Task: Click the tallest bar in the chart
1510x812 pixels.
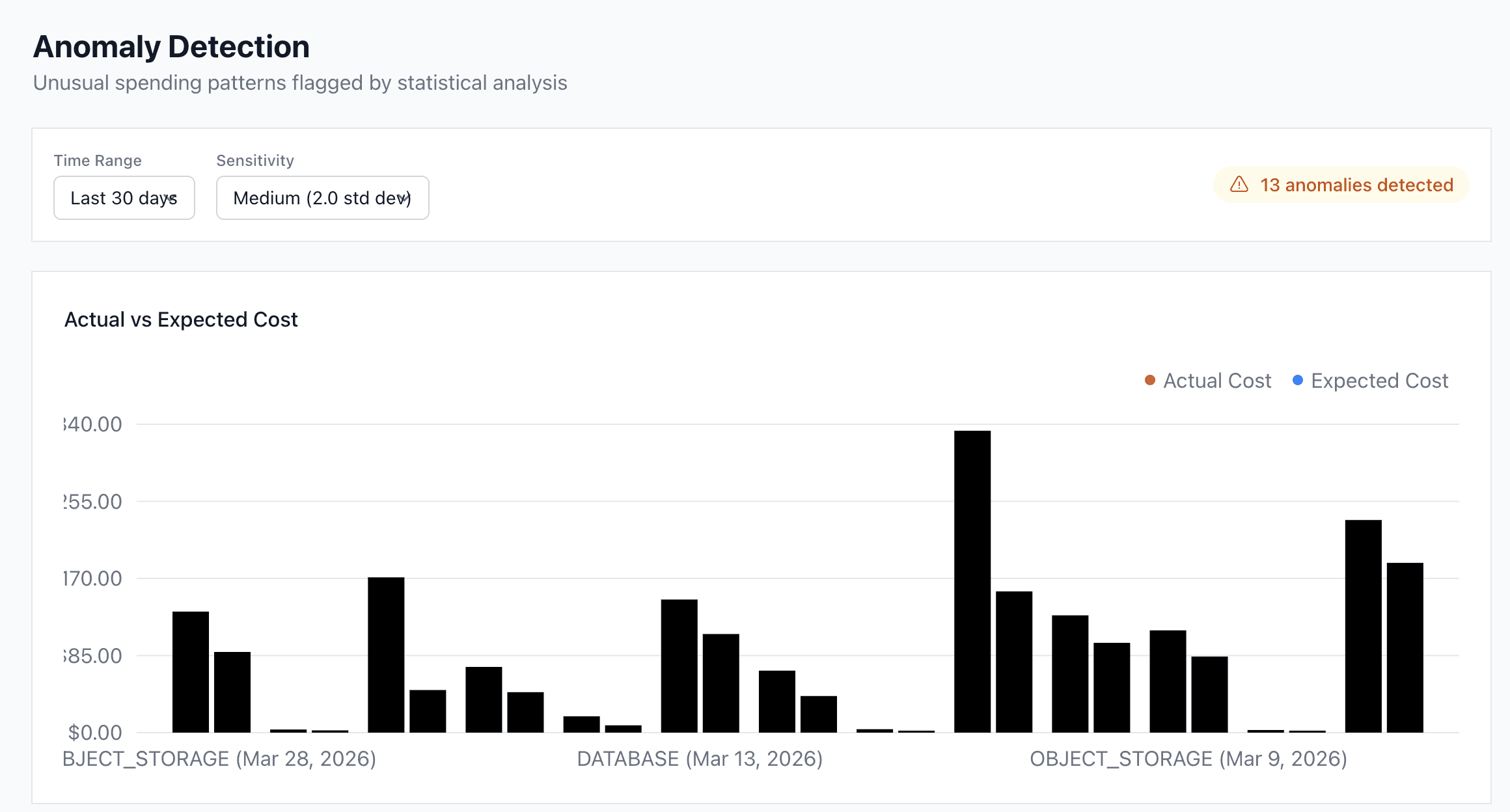Action: 972,581
